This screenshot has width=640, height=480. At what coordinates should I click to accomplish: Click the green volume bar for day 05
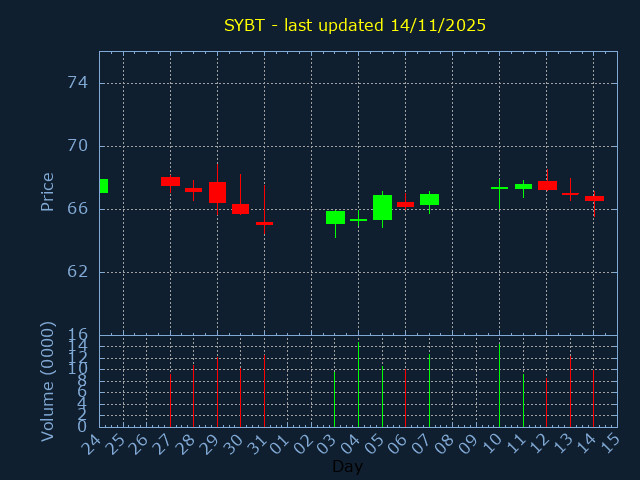(x=382, y=396)
